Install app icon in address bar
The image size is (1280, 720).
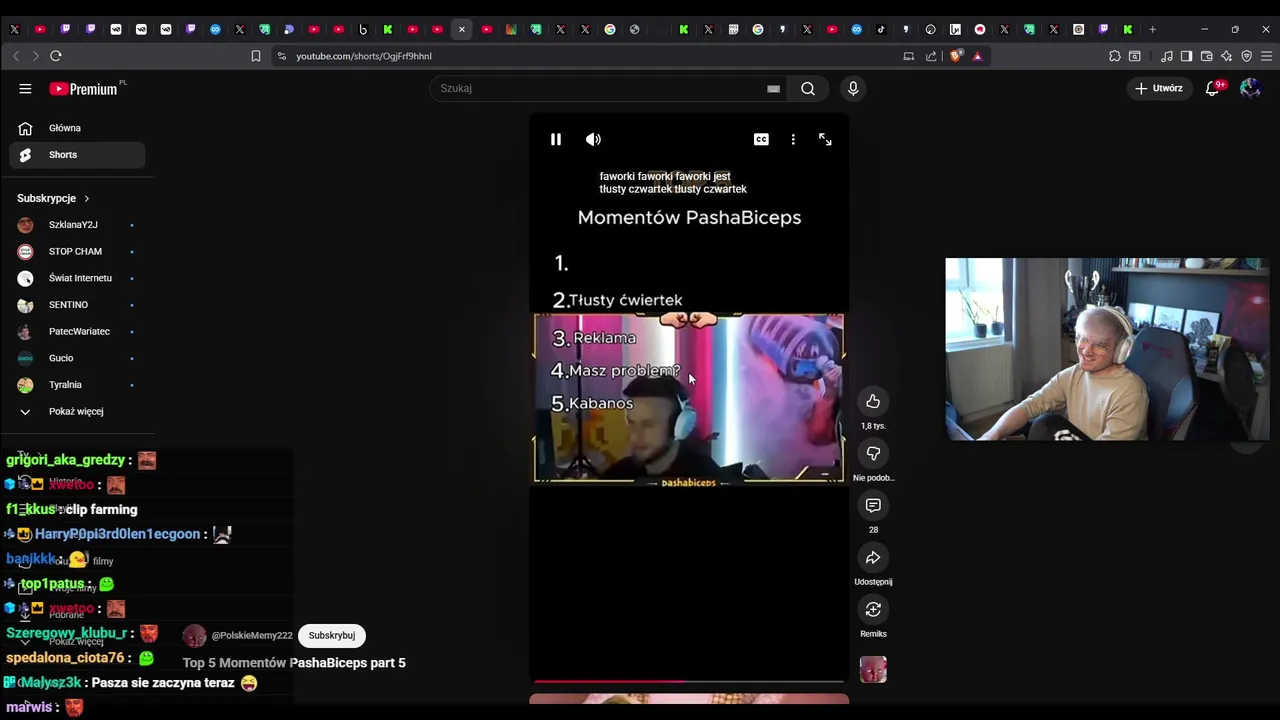909,56
